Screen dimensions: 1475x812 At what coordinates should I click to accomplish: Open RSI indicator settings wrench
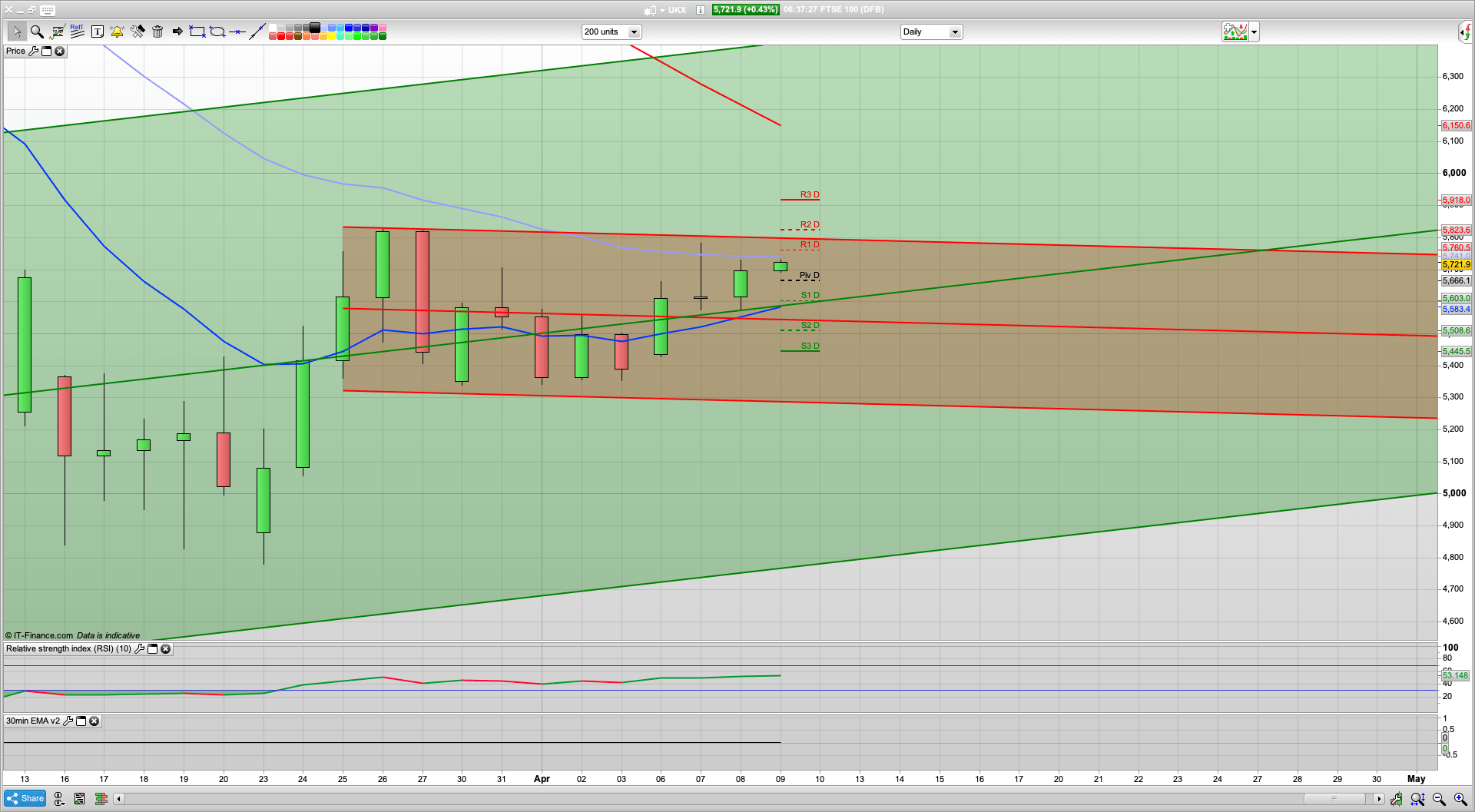pos(139,649)
